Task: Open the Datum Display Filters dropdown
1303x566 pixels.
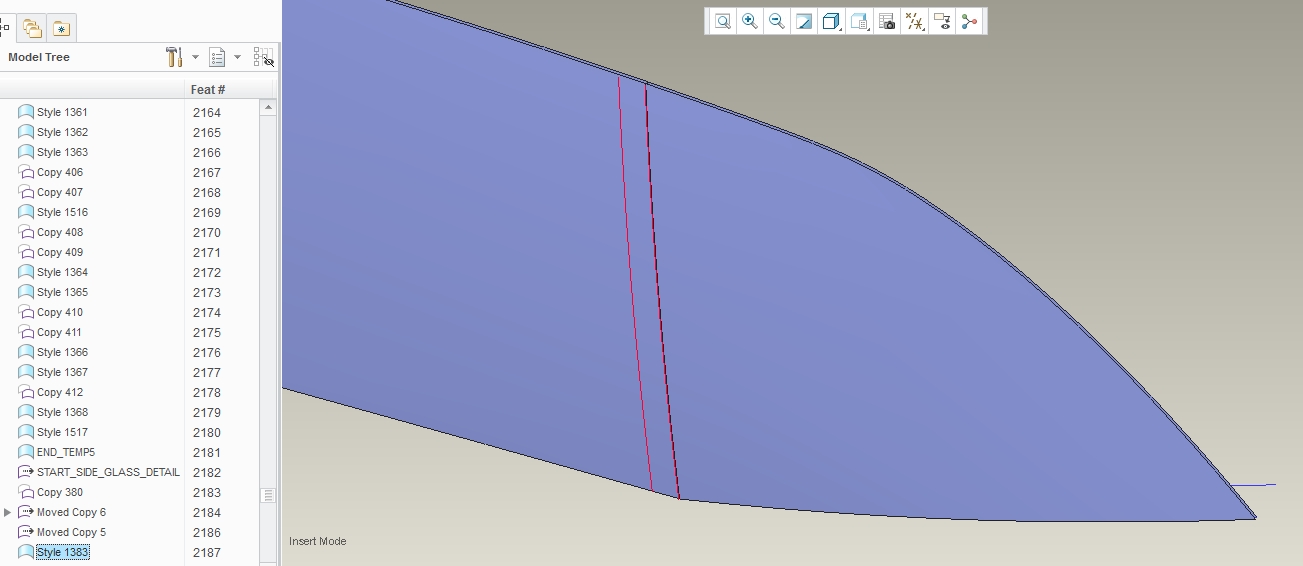Action: click(x=914, y=21)
